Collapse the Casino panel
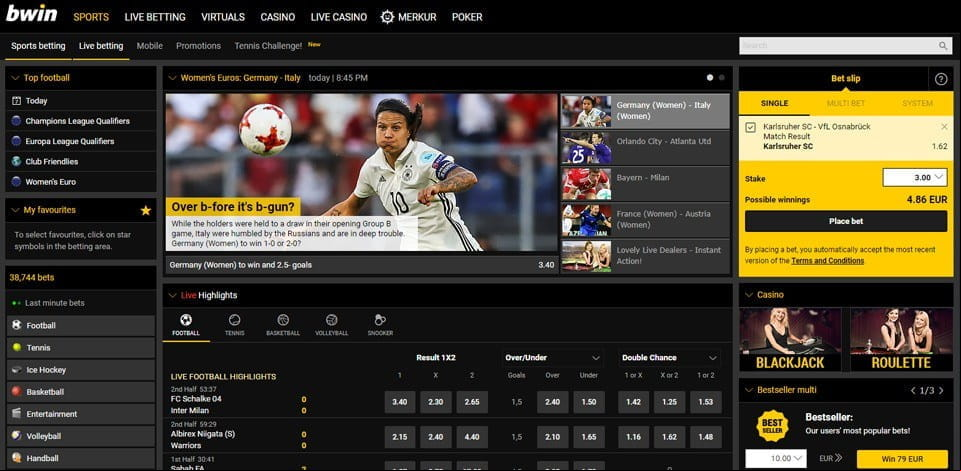Image resolution: width=961 pixels, height=471 pixels. point(749,295)
